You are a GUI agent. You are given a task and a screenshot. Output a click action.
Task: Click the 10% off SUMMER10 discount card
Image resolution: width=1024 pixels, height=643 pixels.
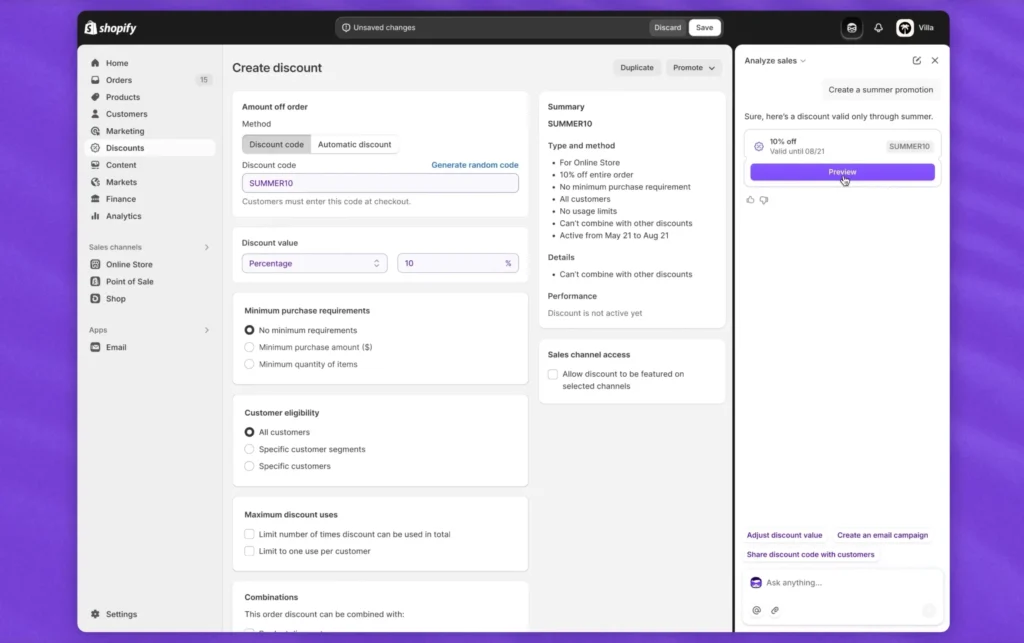[842, 146]
